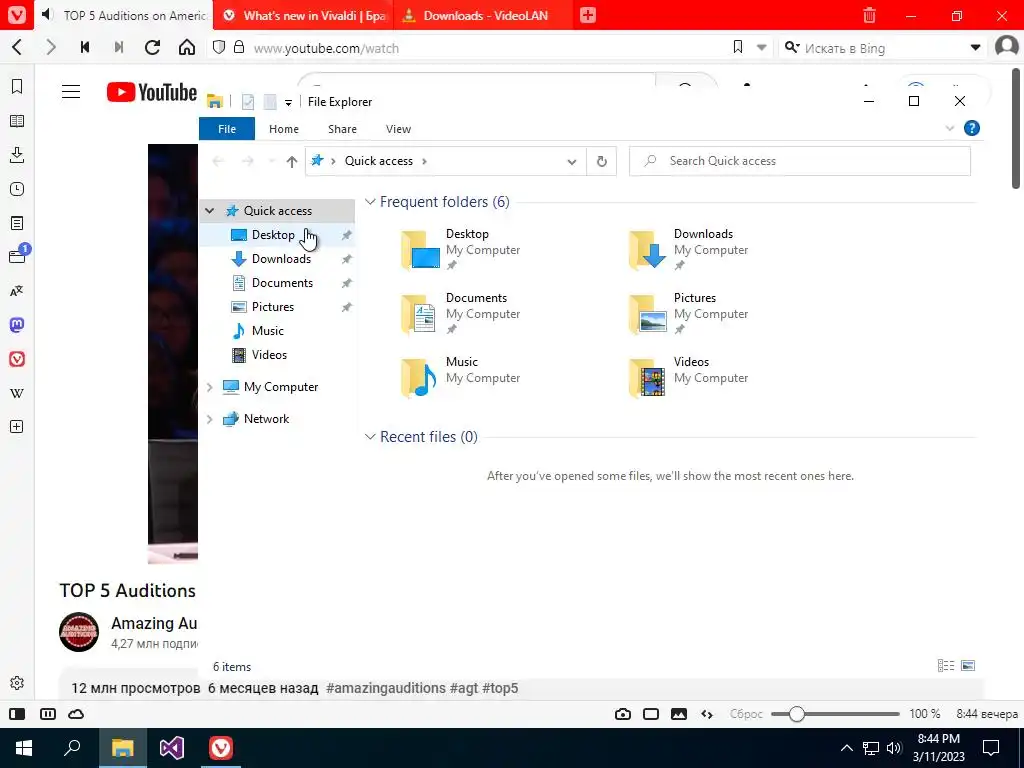Open File Explorer help question mark
Image resolution: width=1024 pixels, height=768 pixels.
(972, 129)
